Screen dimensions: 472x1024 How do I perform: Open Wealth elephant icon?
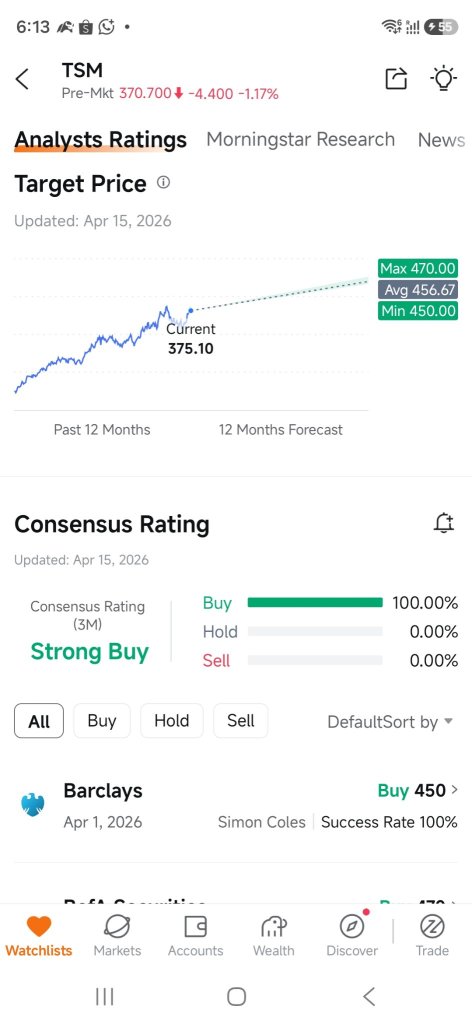(x=274, y=926)
